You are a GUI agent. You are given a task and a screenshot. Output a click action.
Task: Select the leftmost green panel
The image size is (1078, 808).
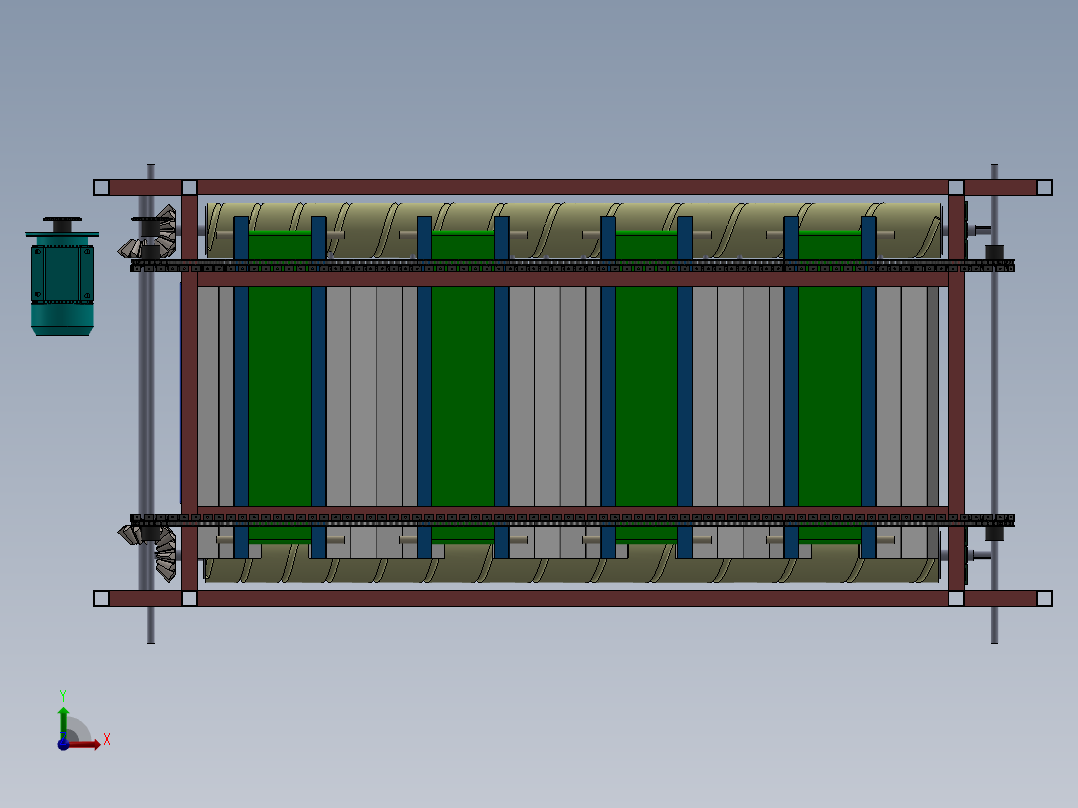click(280, 387)
